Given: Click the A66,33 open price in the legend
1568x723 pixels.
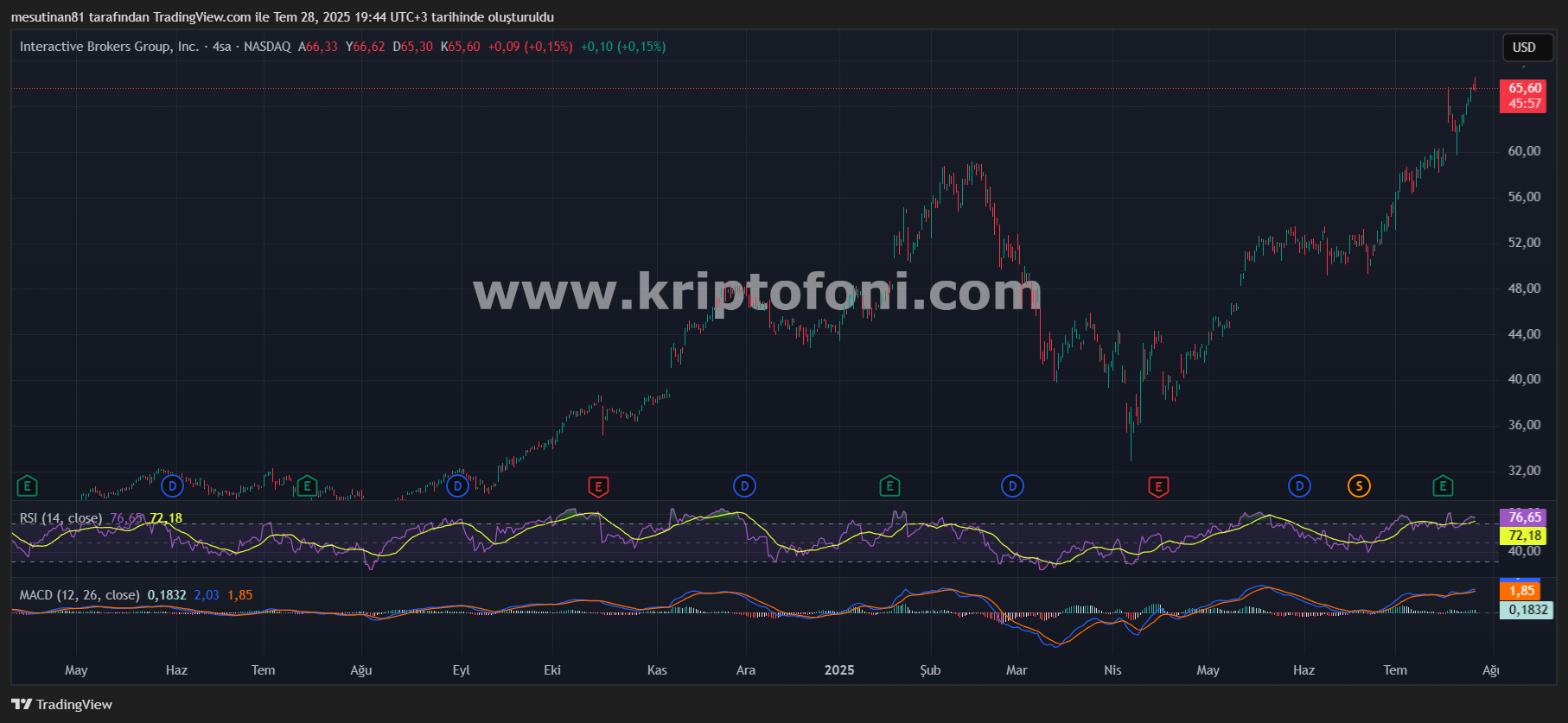Looking at the screenshot, I should point(318,47).
